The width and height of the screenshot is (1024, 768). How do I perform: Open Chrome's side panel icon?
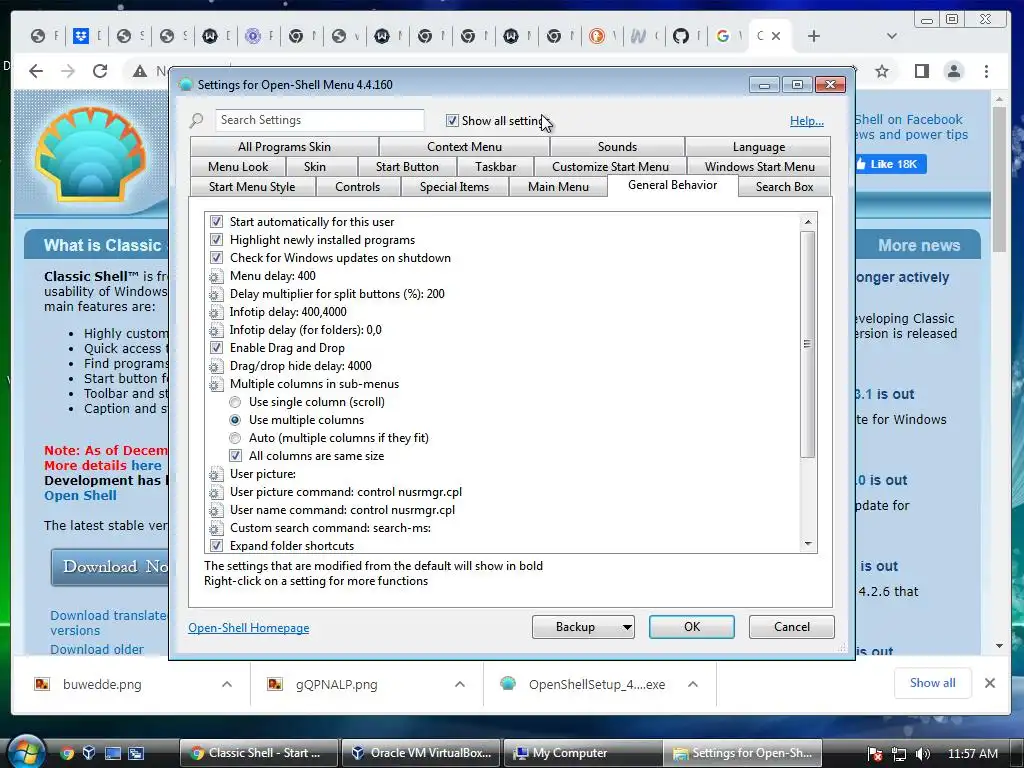coord(921,71)
